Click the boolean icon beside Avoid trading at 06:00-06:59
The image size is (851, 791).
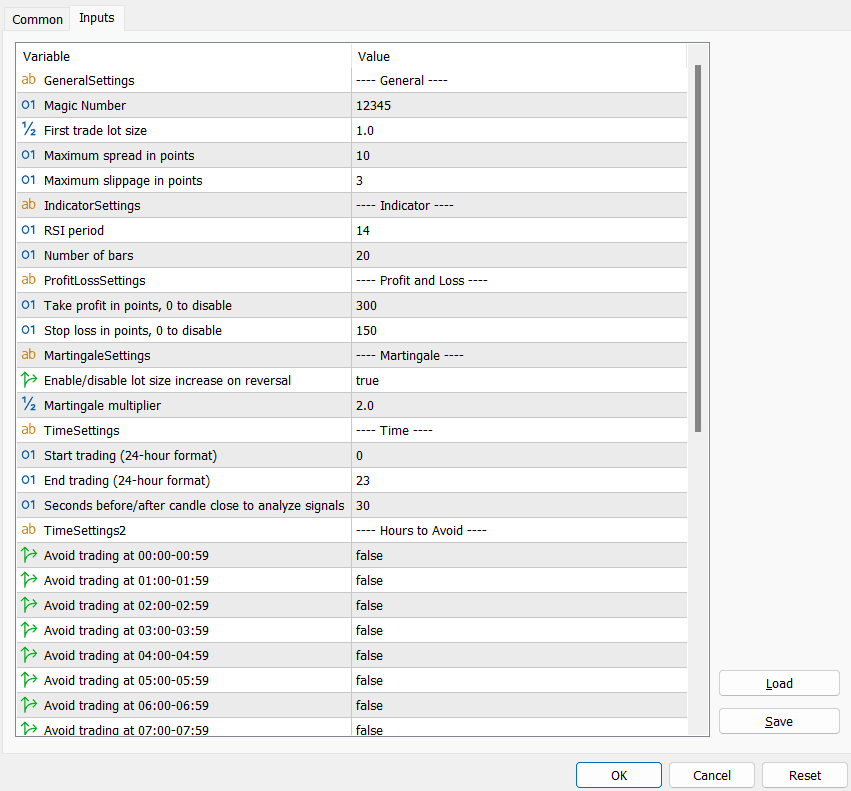click(29, 704)
